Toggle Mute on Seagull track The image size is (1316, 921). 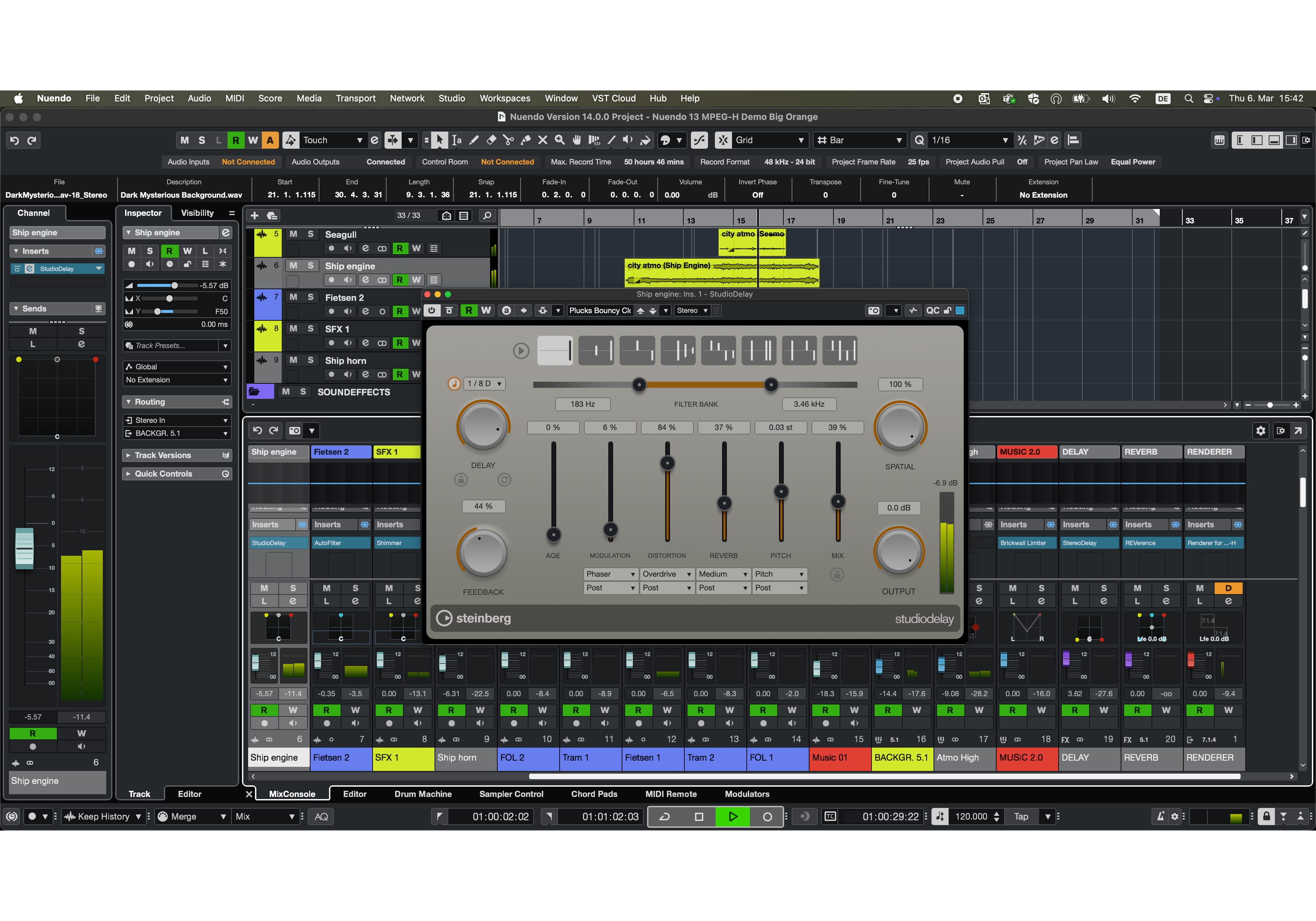pyautogui.click(x=293, y=234)
